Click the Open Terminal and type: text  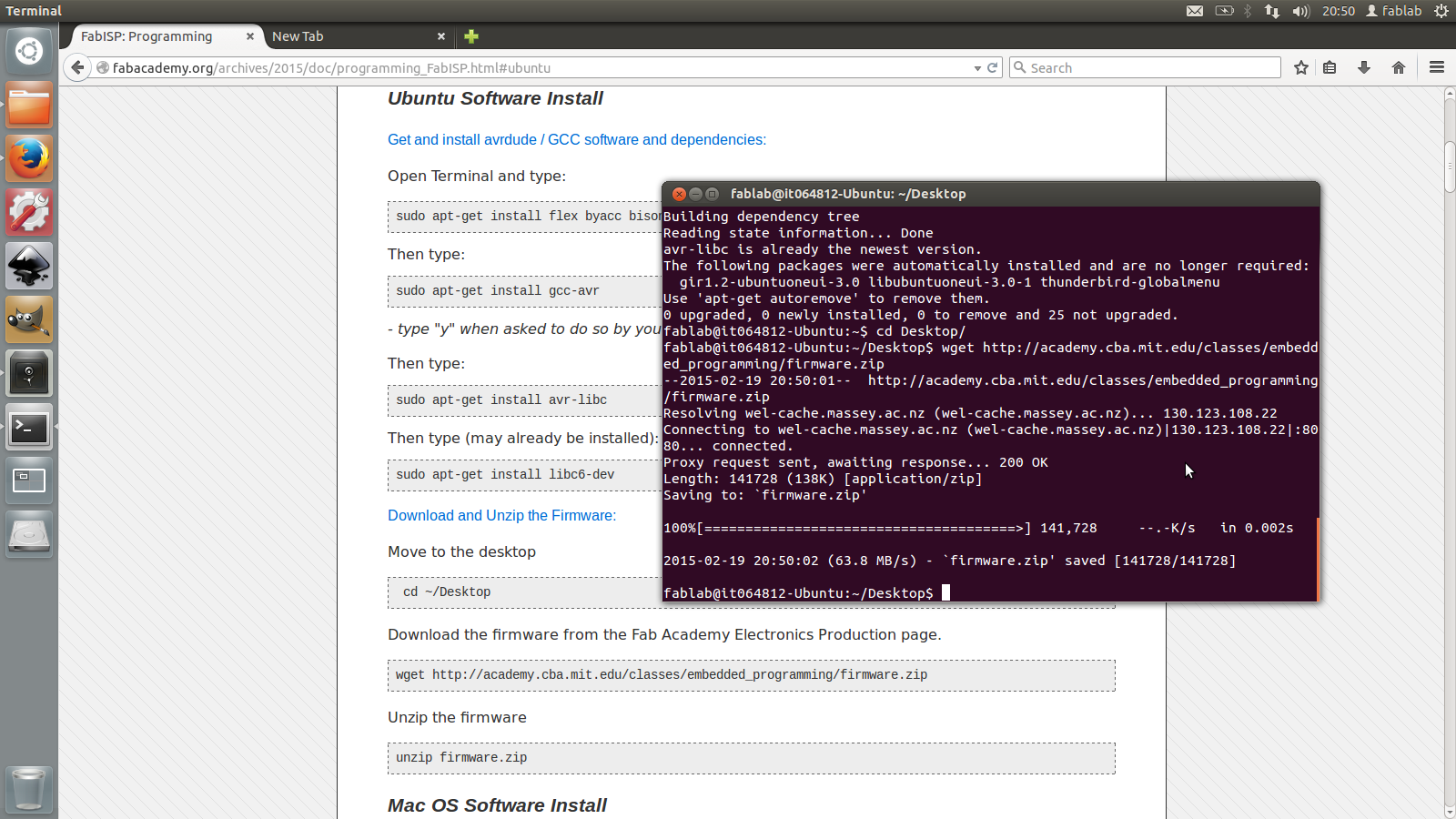tap(477, 176)
